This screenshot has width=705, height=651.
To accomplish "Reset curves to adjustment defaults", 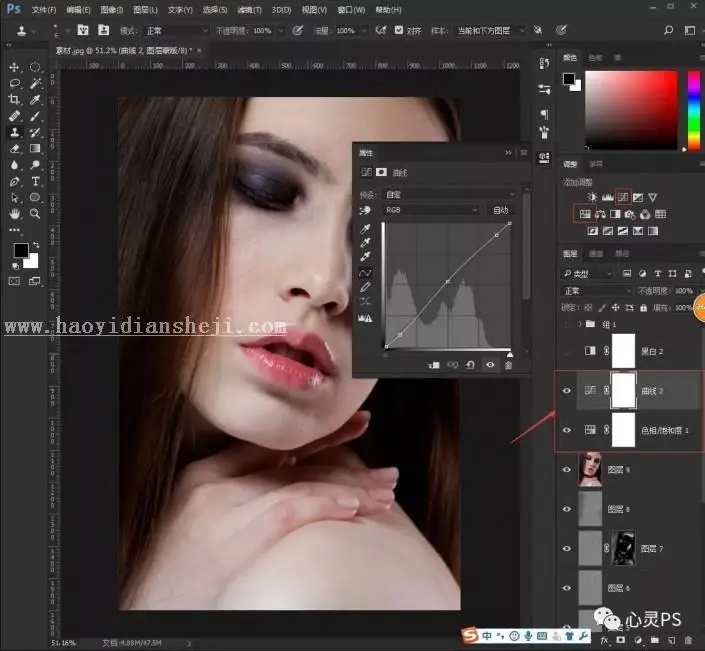I will pos(470,365).
